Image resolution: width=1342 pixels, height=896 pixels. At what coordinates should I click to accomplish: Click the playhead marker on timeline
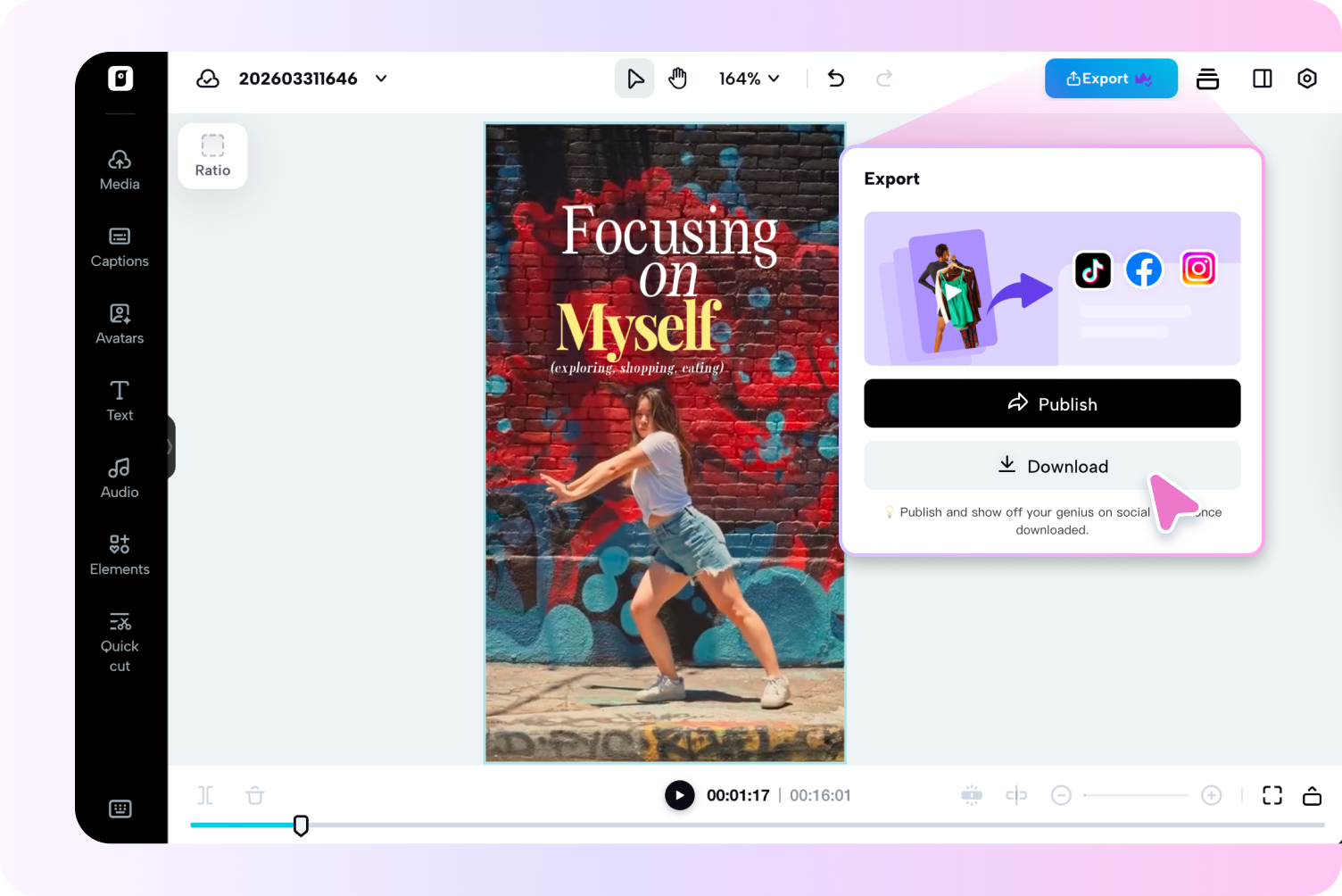pyautogui.click(x=302, y=825)
